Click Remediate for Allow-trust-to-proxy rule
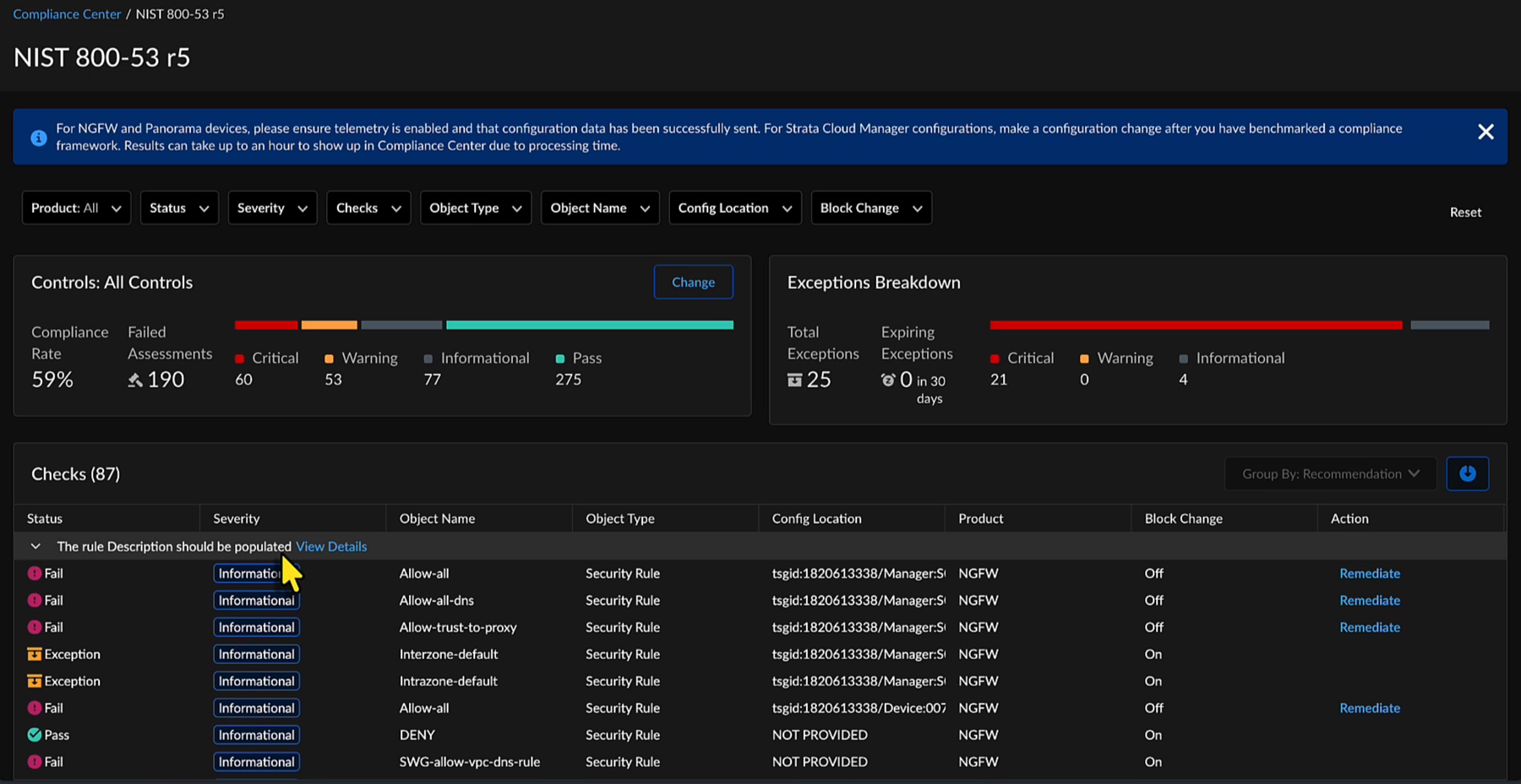1521x784 pixels. pyautogui.click(x=1369, y=628)
